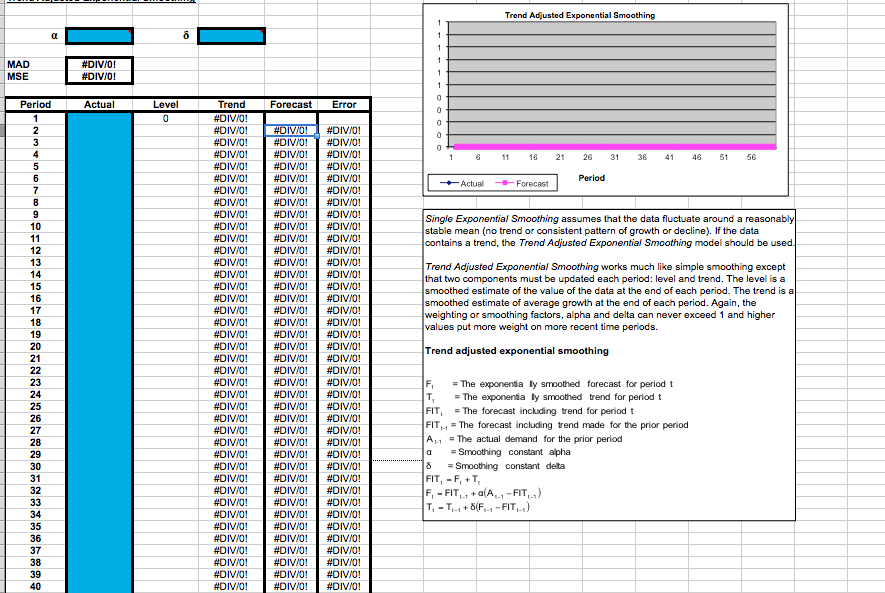Click the Level value 0 for Period 1
Screen dimensions: 885x593
[164, 117]
